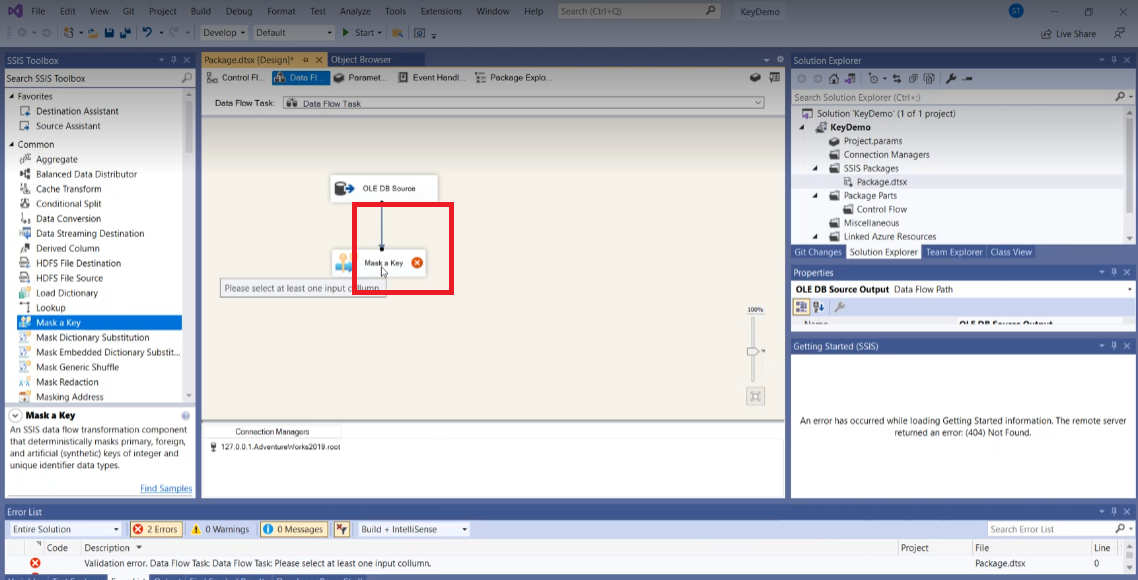The width and height of the screenshot is (1138, 580).
Task: Click the SSIS Toolbox button above design canvas
Action: 774,78
